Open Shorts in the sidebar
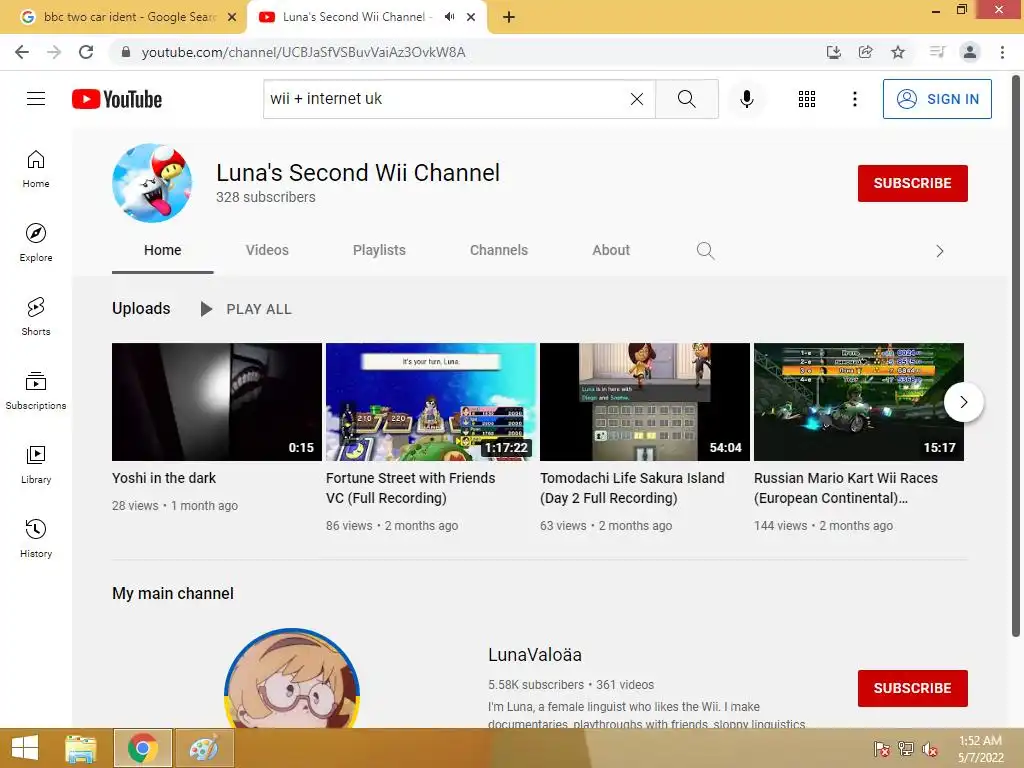Screen dimensions: 1024x768 (36, 317)
